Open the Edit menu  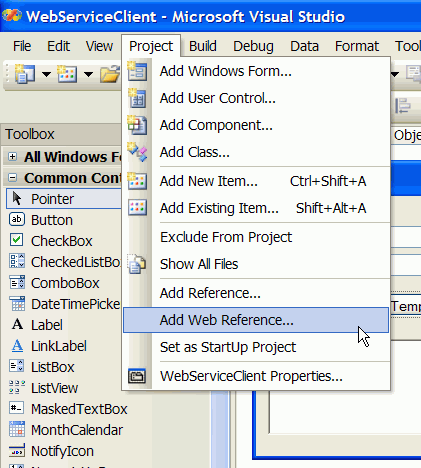(58, 46)
